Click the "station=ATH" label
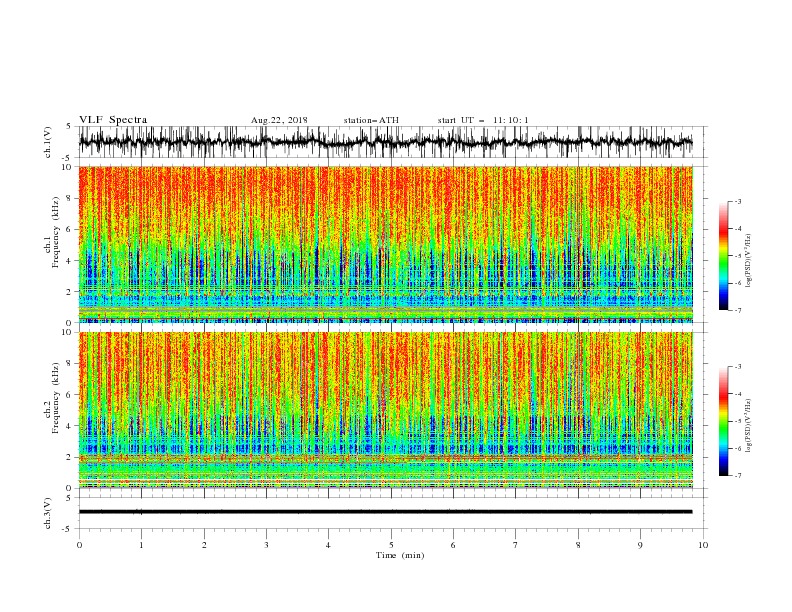The image size is (792, 612). (x=371, y=120)
